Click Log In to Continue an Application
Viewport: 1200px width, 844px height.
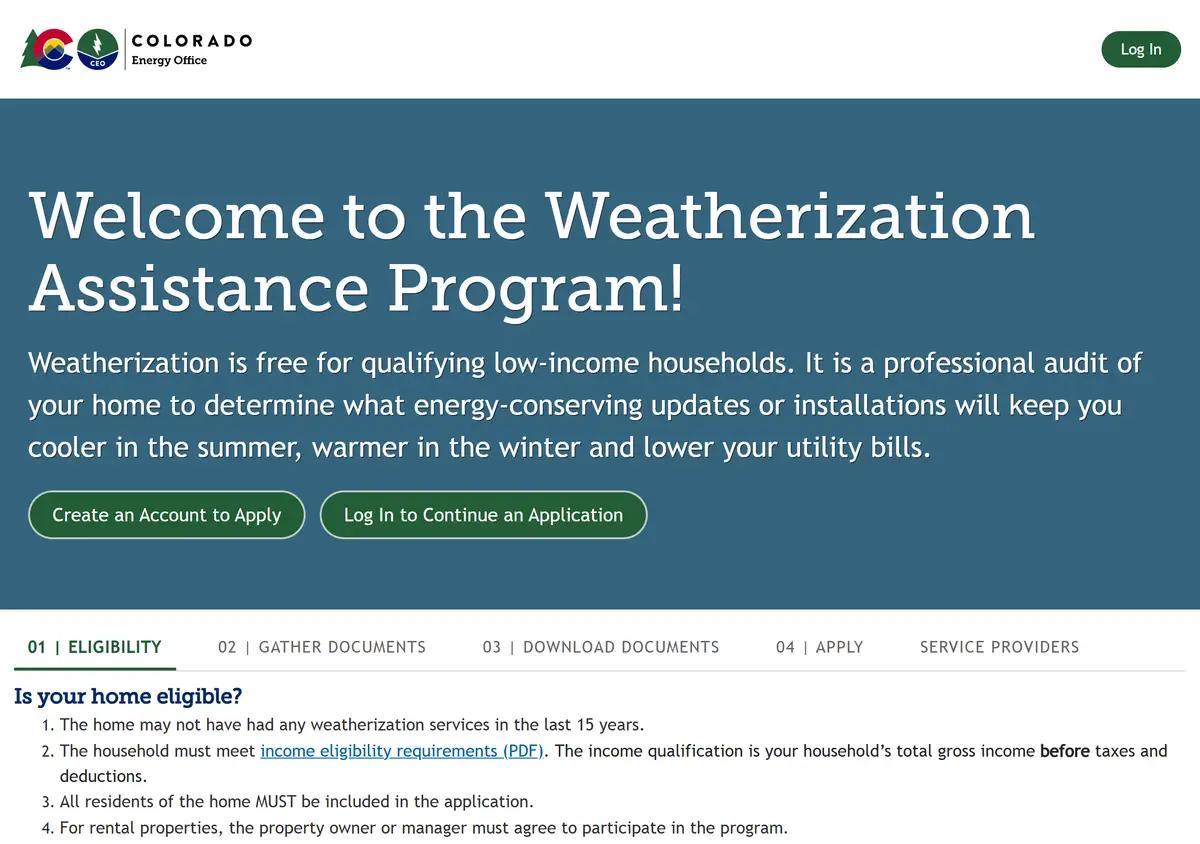pyautogui.click(x=483, y=515)
